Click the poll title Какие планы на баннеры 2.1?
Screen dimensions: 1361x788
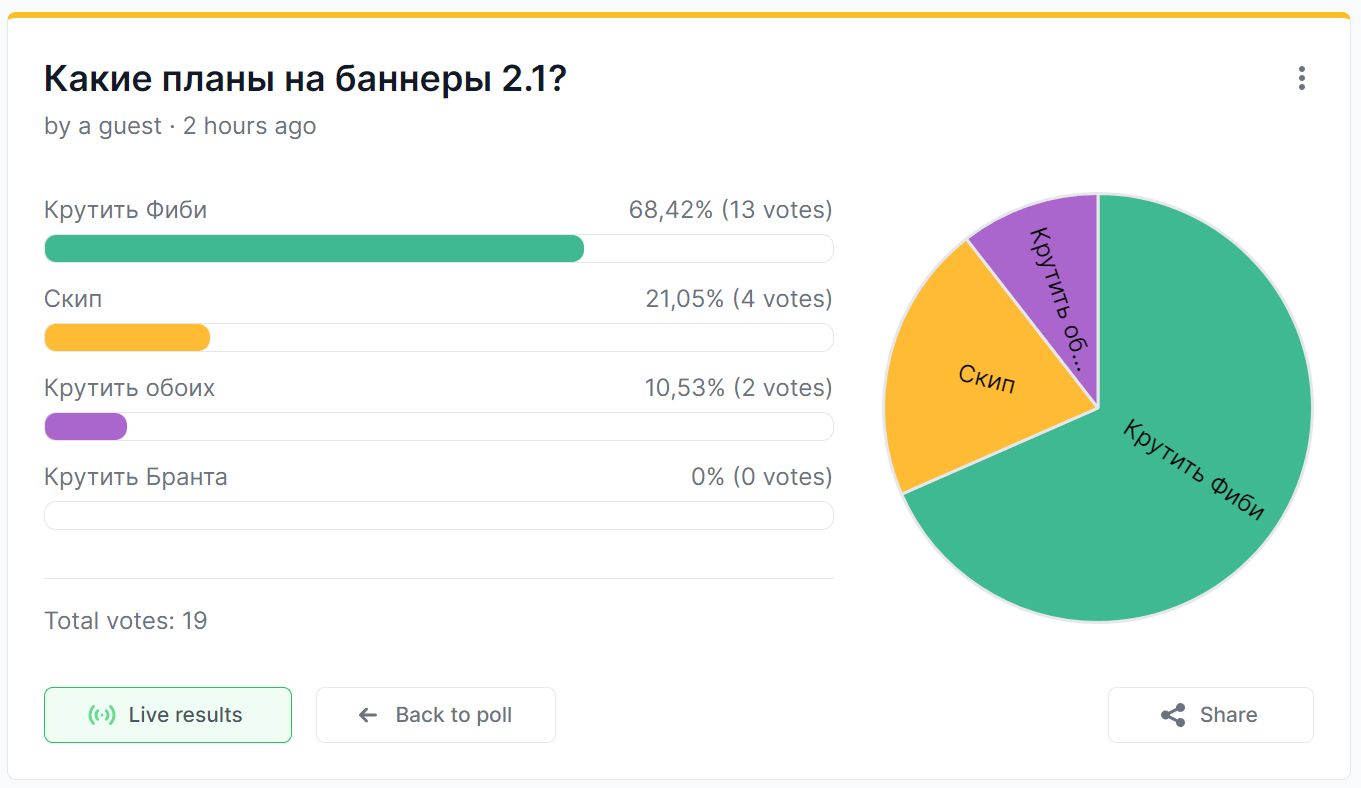point(306,79)
